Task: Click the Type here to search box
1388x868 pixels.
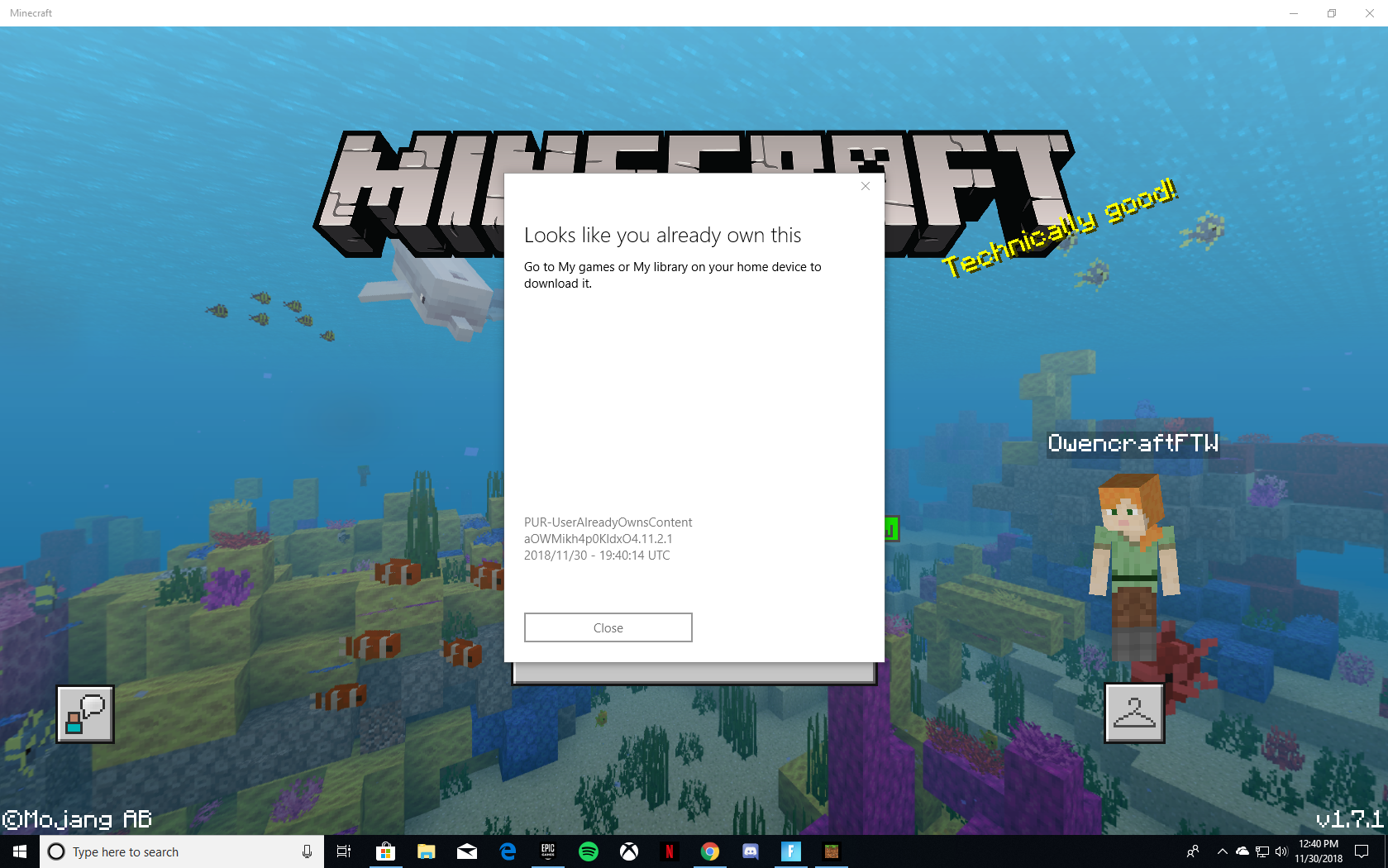Action: pos(182,851)
